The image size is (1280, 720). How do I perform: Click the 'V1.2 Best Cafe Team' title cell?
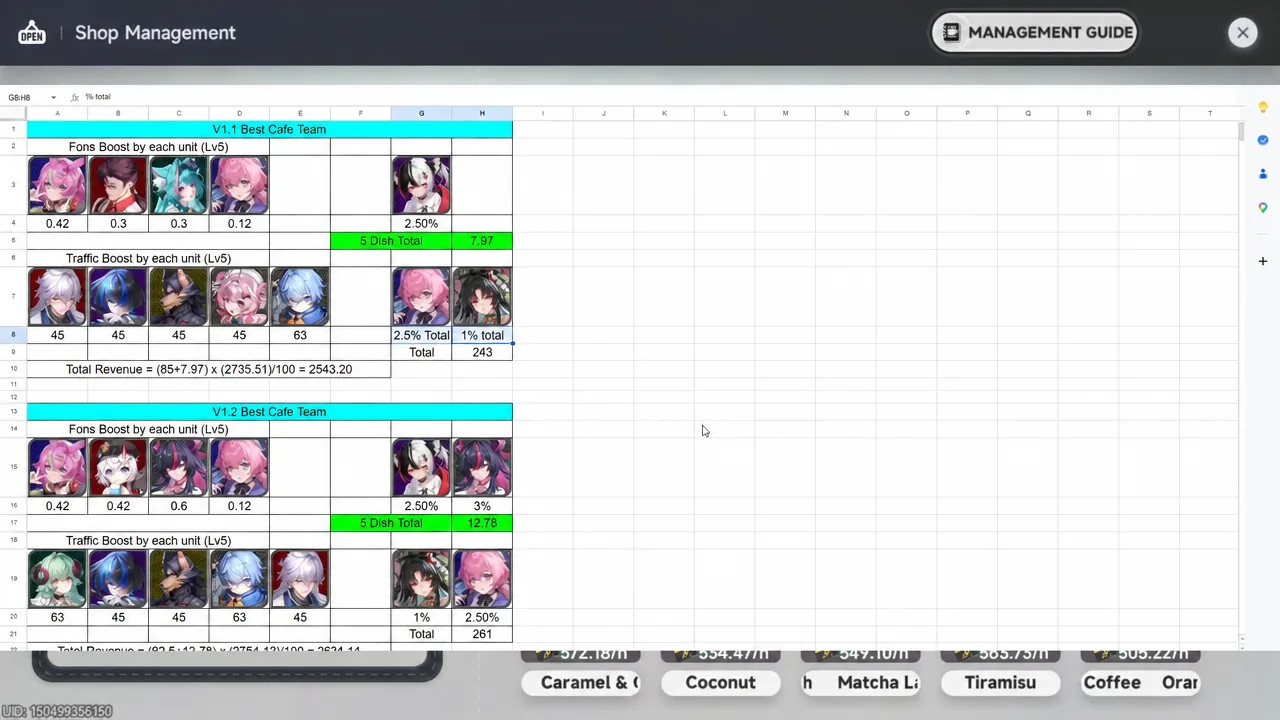tap(269, 412)
